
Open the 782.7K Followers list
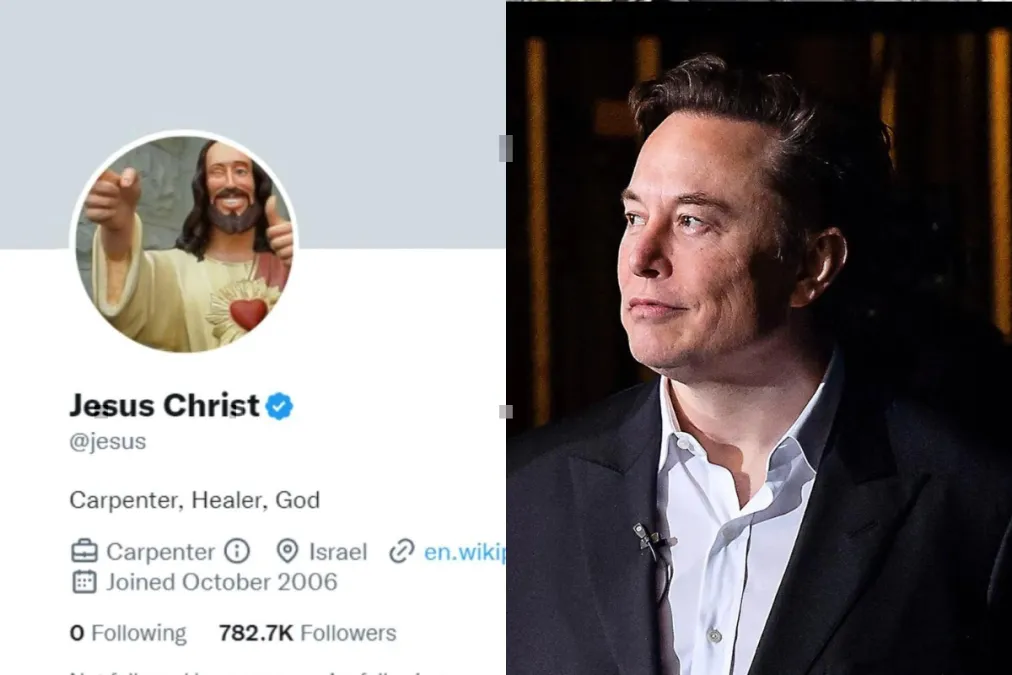pyautogui.click(x=306, y=632)
